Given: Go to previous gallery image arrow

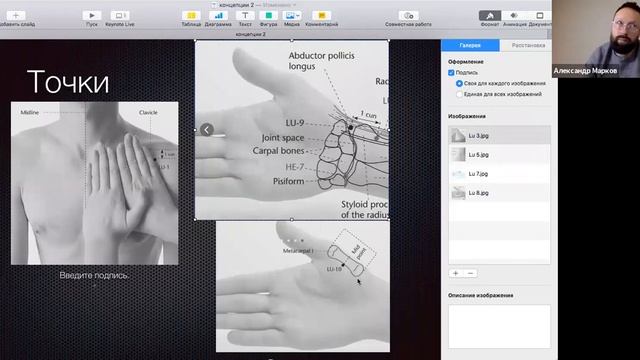Looking at the screenshot, I should point(207,130).
